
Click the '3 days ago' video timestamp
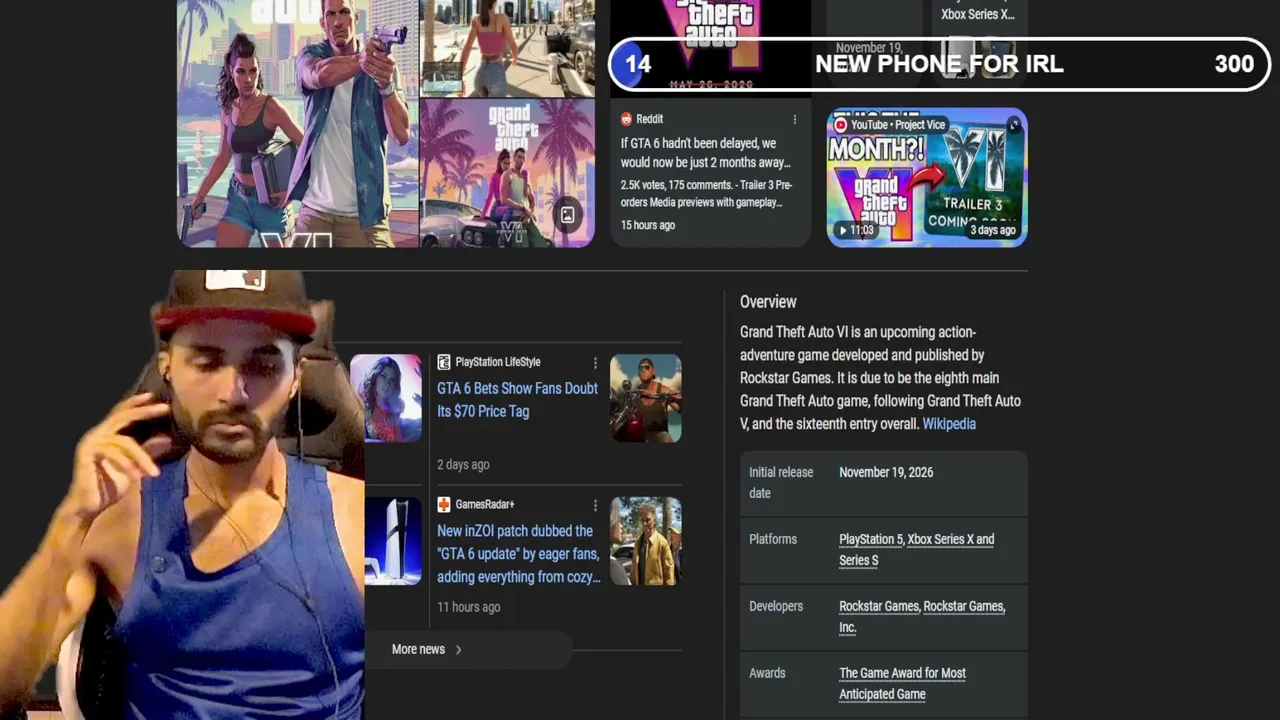(993, 230)
